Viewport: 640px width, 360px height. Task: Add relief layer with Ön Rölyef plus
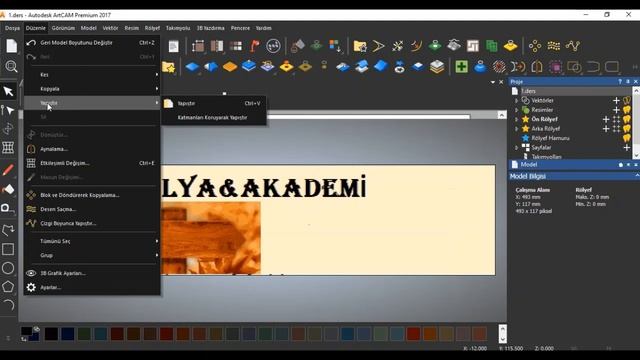click(606, 119)
